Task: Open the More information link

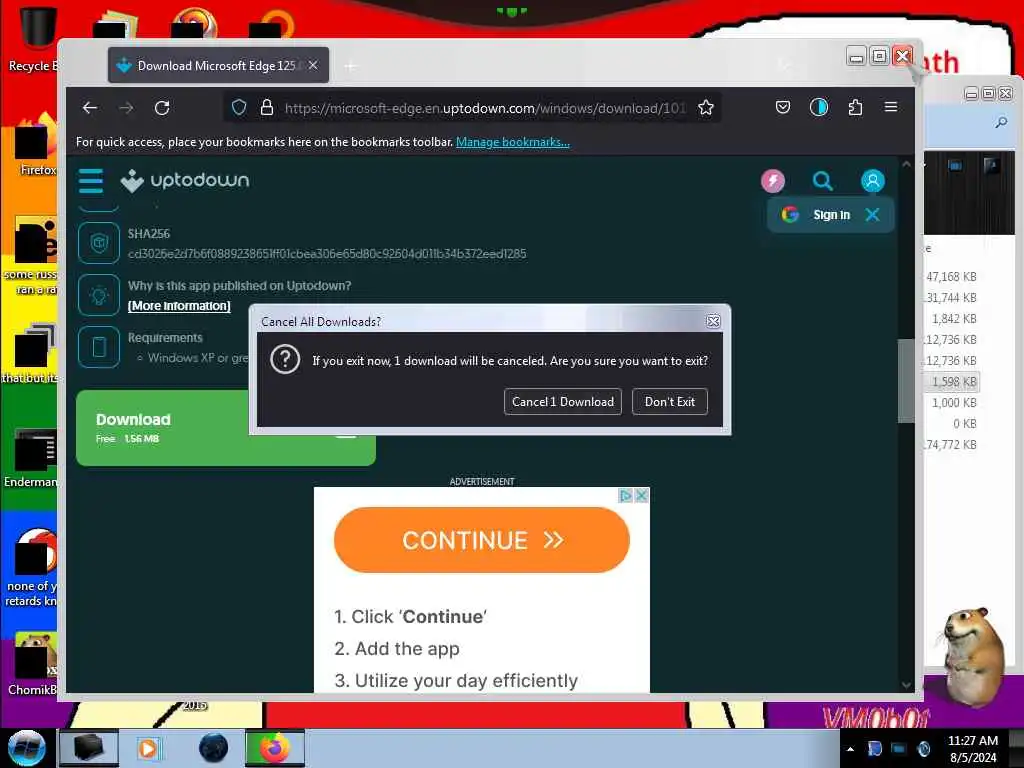Action: pyautogui.click(x=179, y=306)
